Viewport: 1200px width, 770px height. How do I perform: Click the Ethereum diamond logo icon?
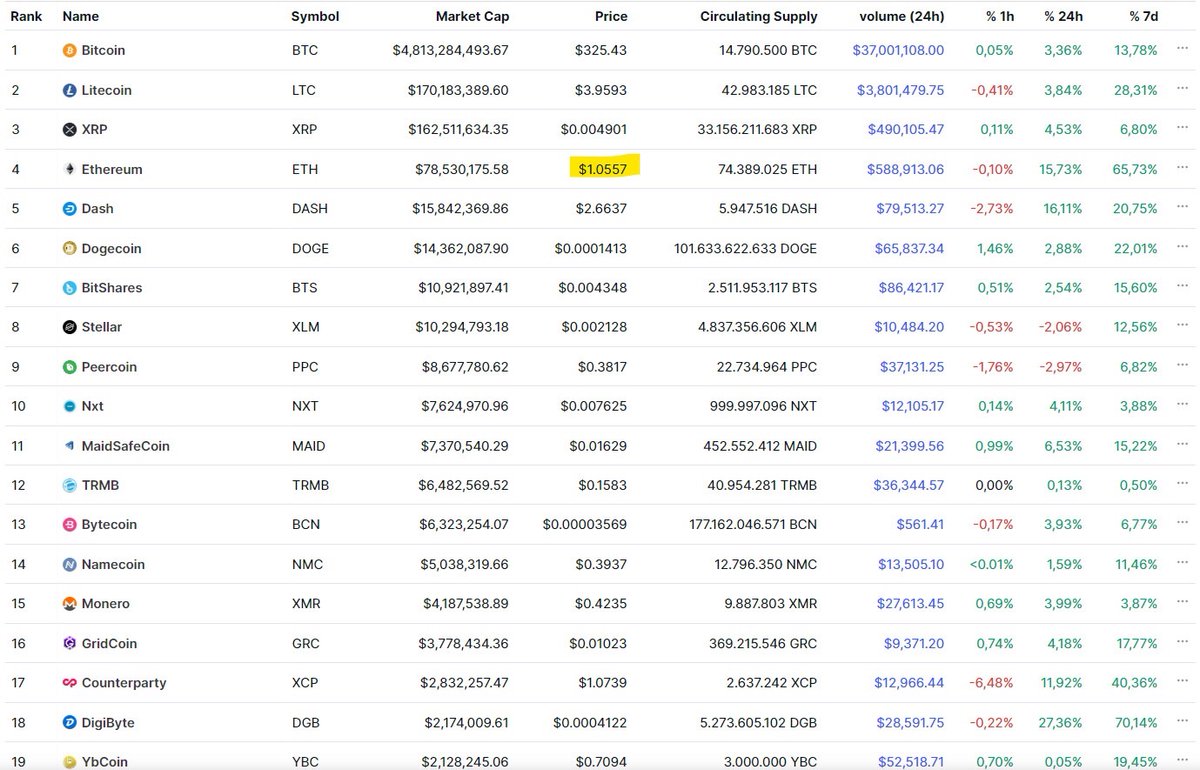[x=70, y=169]
